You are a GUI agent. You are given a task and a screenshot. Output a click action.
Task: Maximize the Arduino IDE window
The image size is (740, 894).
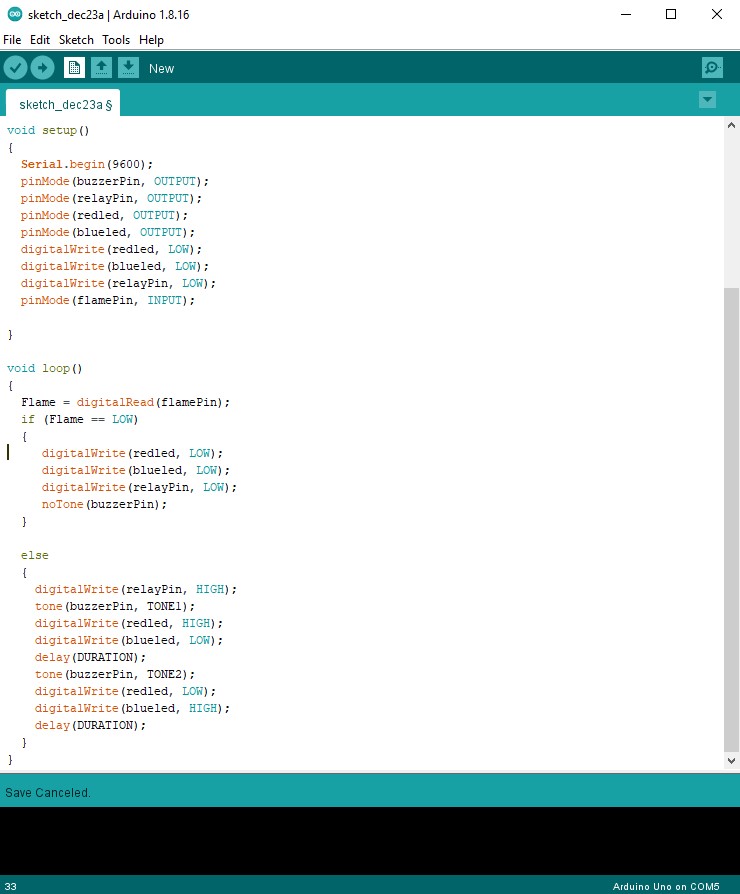coord(671,14)
